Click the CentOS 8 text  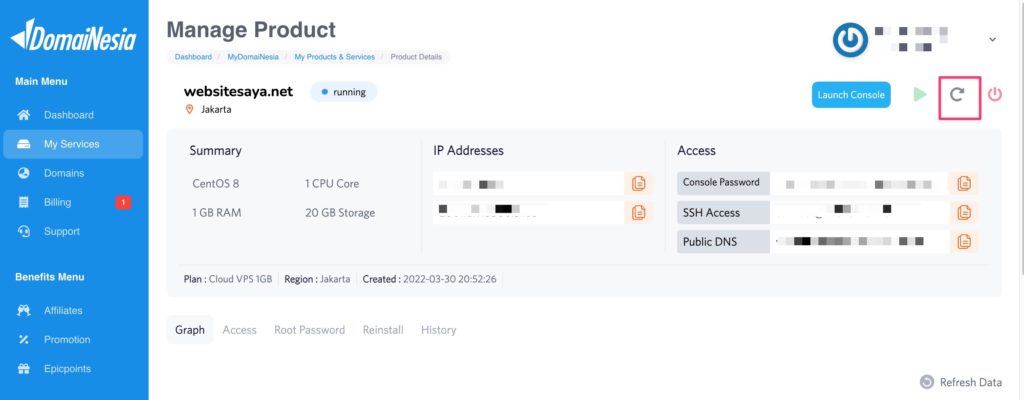click(216, 184)
